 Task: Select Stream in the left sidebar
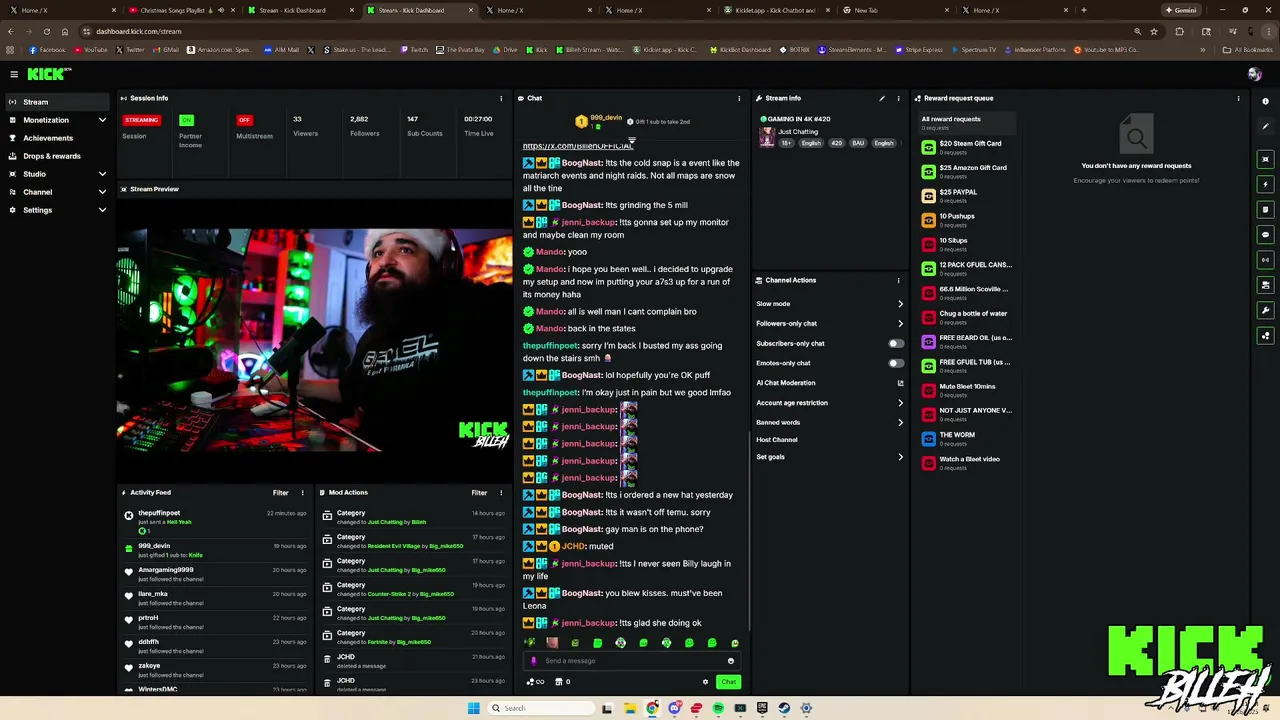click(x=55, y=102)
